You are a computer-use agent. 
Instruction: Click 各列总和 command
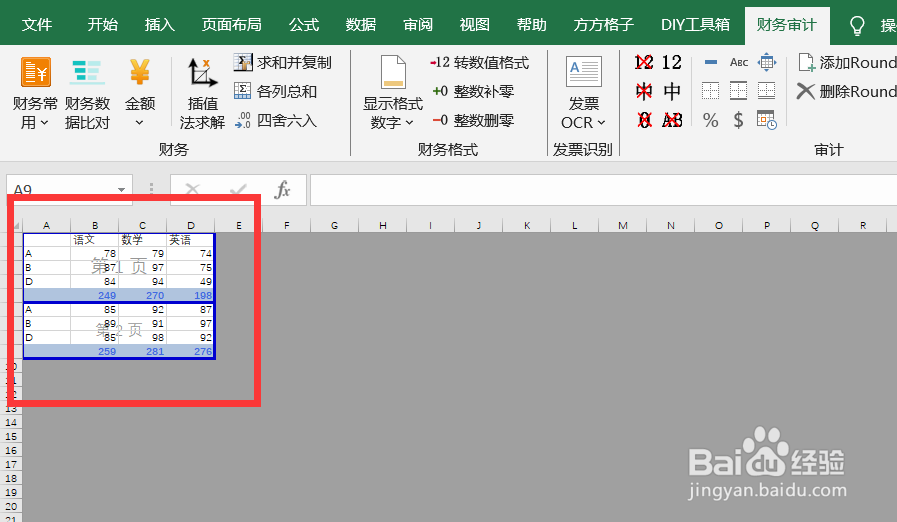point(275,91)
